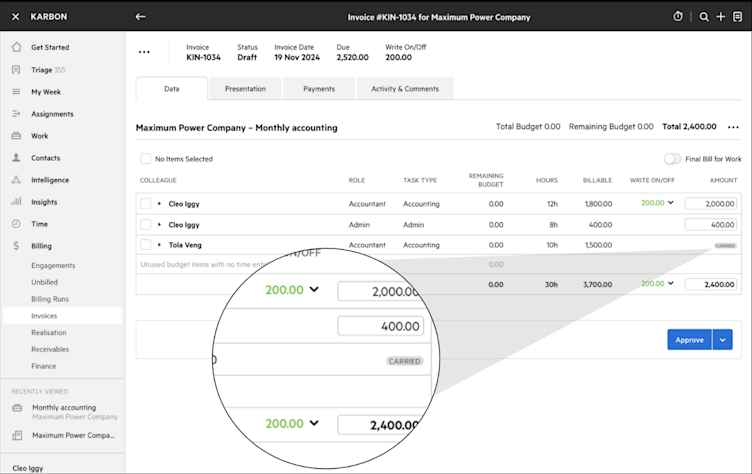Edit the 2,400.00 total amount field
Screen dimensions: 752x474
pyautogui.click(x=711, y=284)
